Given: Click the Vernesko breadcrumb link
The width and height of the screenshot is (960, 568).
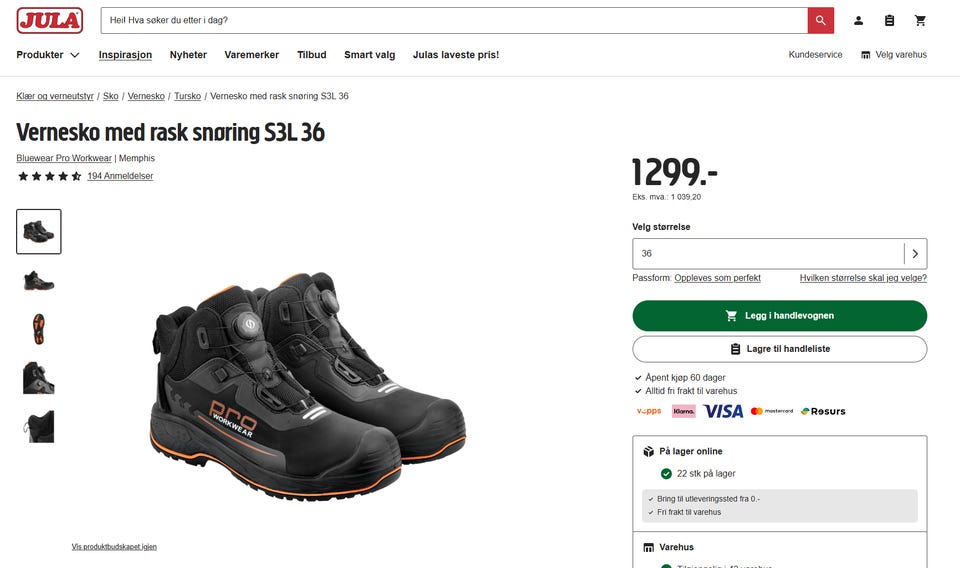Looking at the screenshot, I should coord(146,96).
